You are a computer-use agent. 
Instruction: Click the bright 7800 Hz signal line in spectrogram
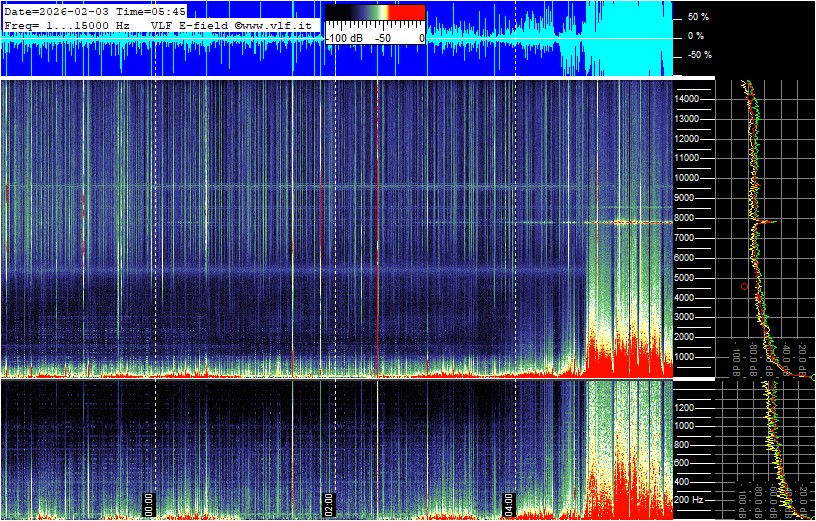click(x=630, y=222)
